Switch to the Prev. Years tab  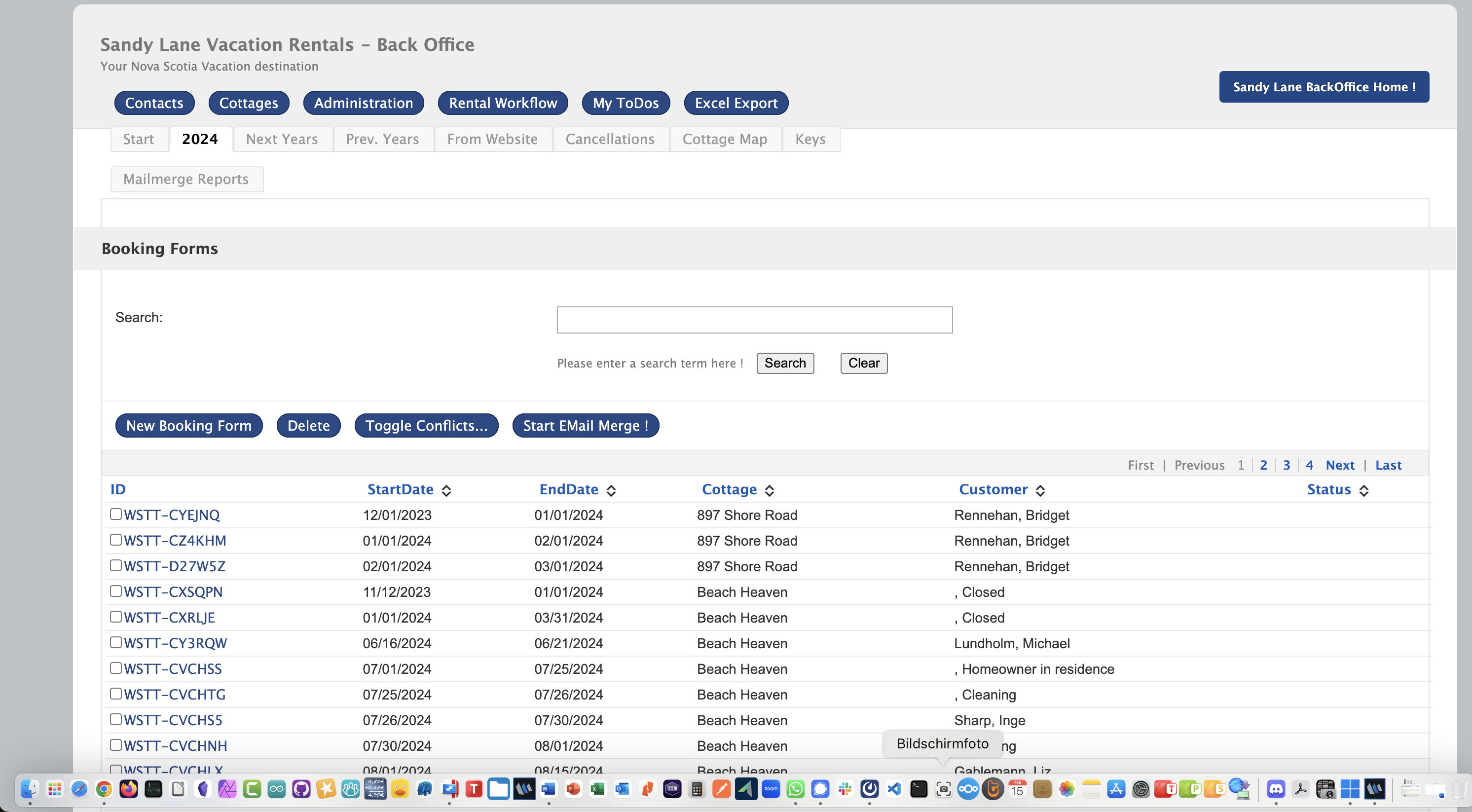pyautogui.click(x=382, y=139)
